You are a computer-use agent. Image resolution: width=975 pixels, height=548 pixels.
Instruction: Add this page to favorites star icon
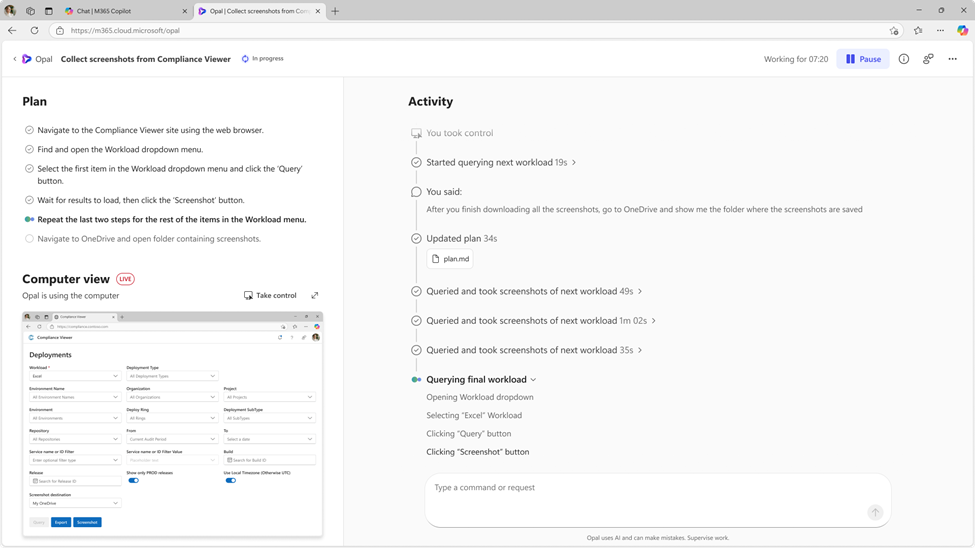coord(894,30)
